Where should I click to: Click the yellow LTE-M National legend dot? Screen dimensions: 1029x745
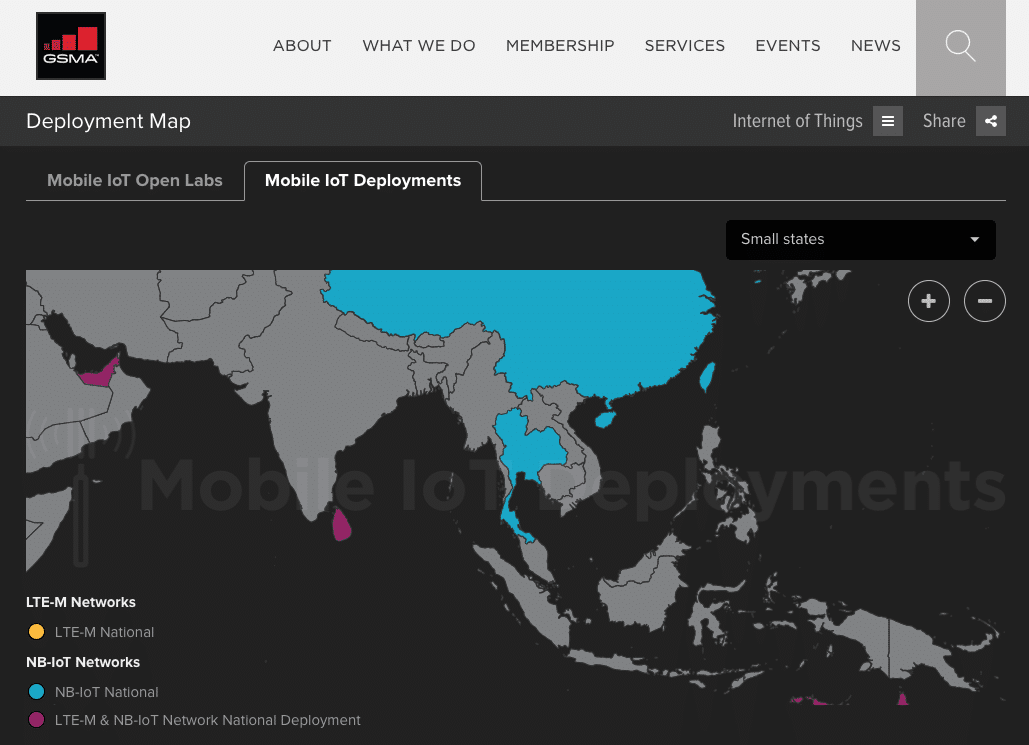[x=37, y=631]
